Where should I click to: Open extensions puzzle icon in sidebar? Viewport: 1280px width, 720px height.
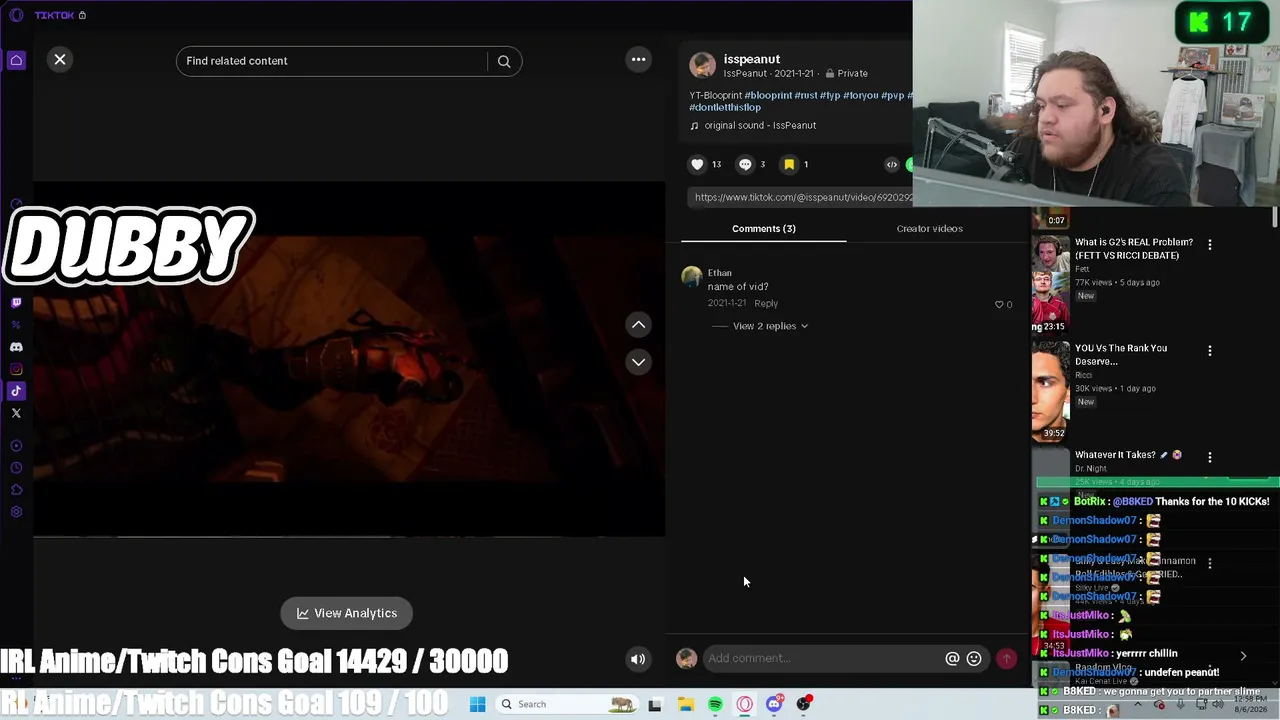pyautogui.click(x=16, y=490)
